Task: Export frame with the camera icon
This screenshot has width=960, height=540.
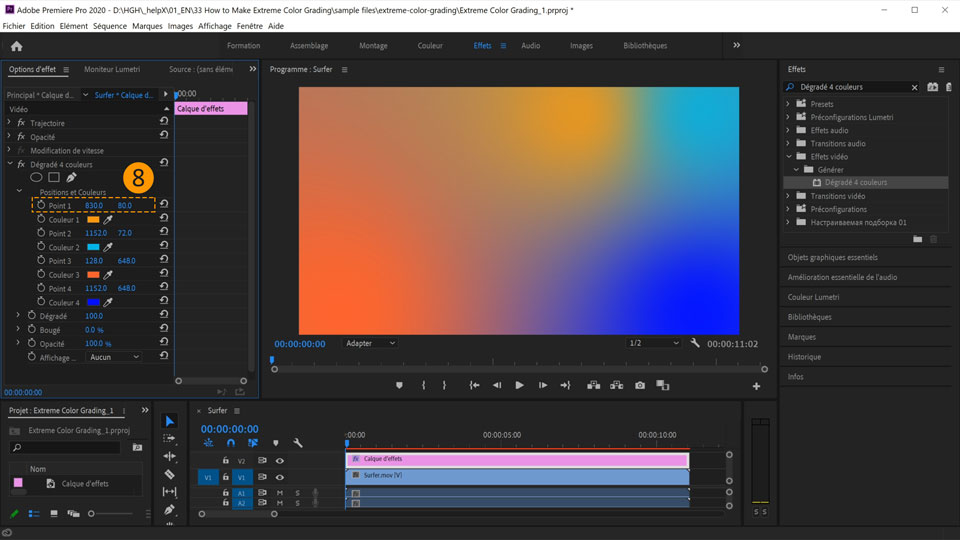Action: (x=640, y=386)
